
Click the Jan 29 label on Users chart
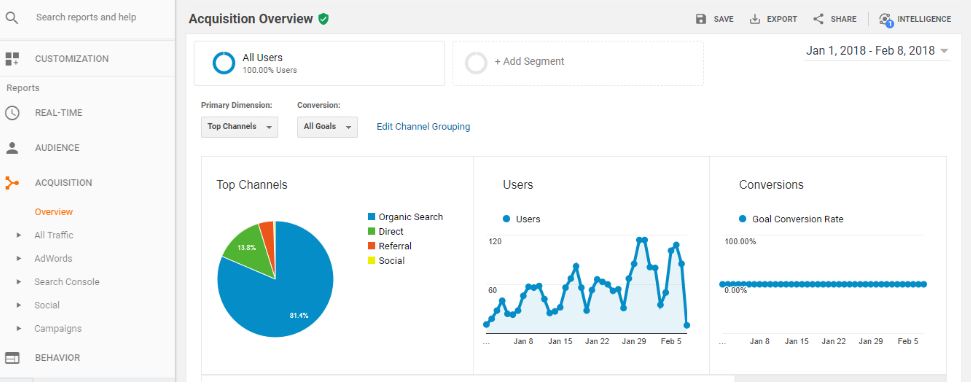(x=634, y=341)
